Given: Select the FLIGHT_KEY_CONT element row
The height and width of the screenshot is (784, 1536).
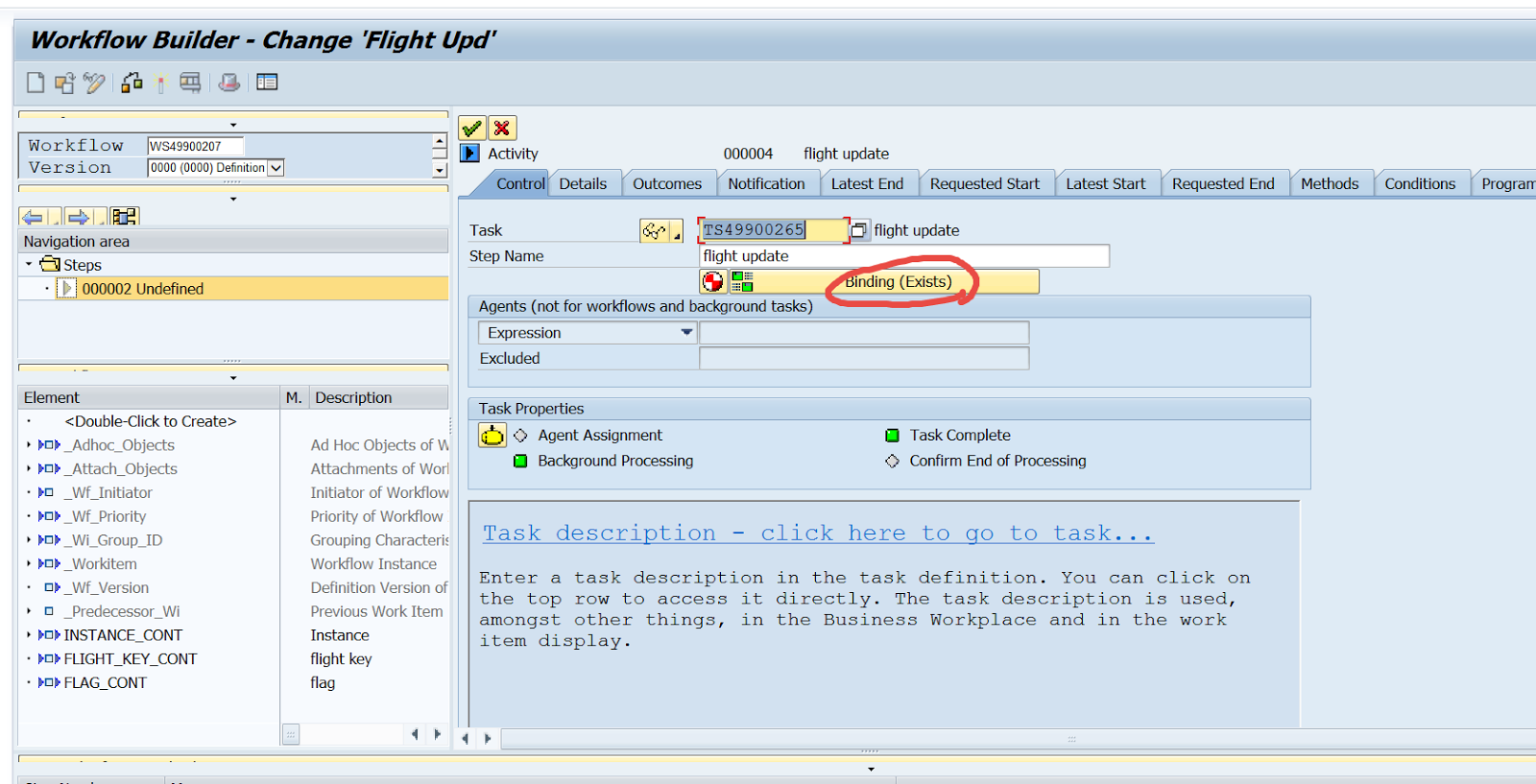Looking at the screenshot, I should click(233, 659).
